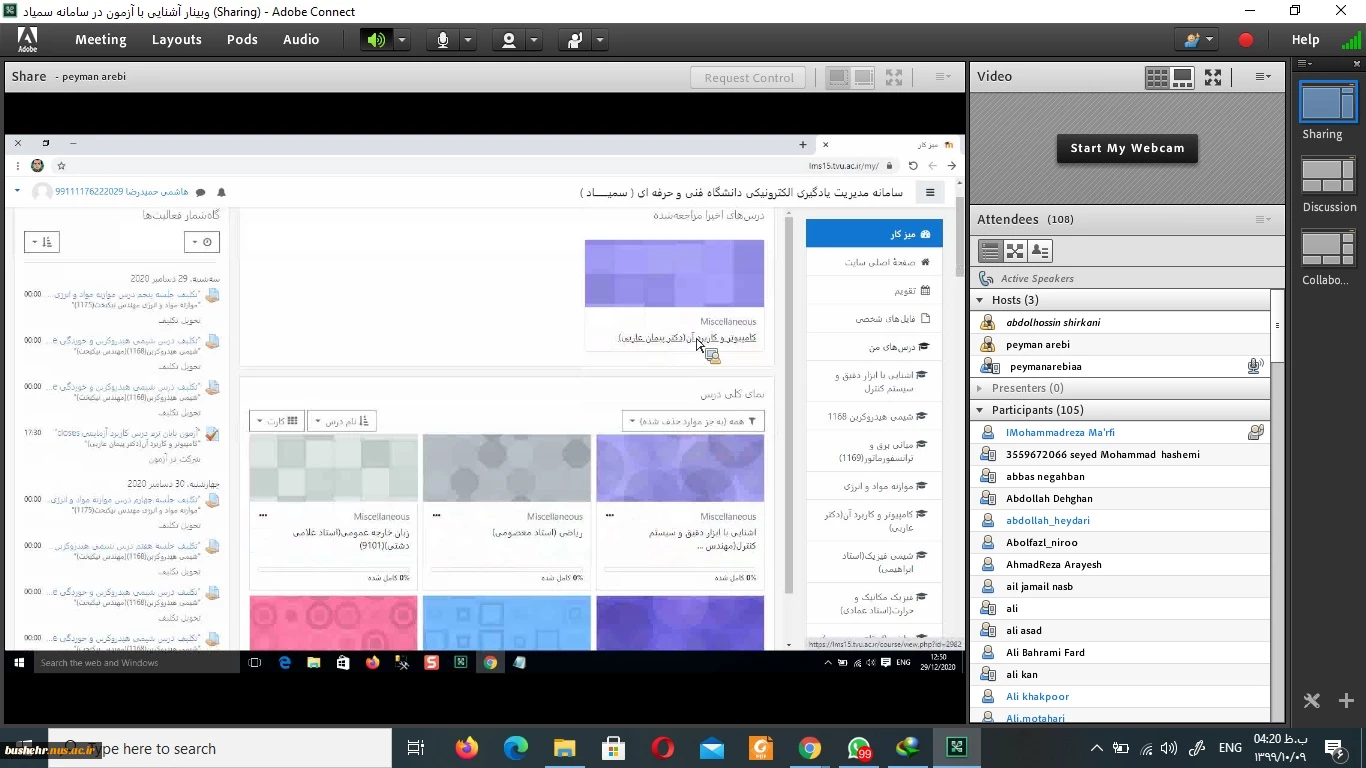Collapse the Hosts (3) group
Viewport: 1366px width, 768px height.
coord(980,300)
